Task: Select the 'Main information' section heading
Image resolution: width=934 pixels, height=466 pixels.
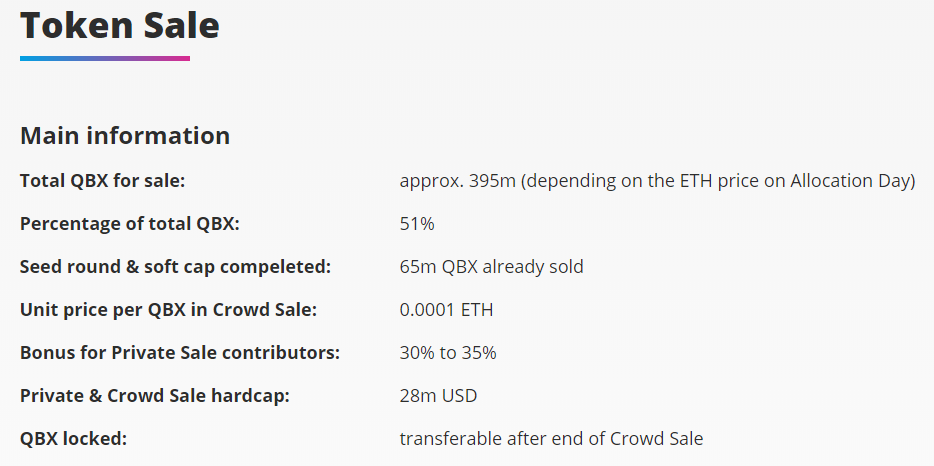Action: pos(125,136)
